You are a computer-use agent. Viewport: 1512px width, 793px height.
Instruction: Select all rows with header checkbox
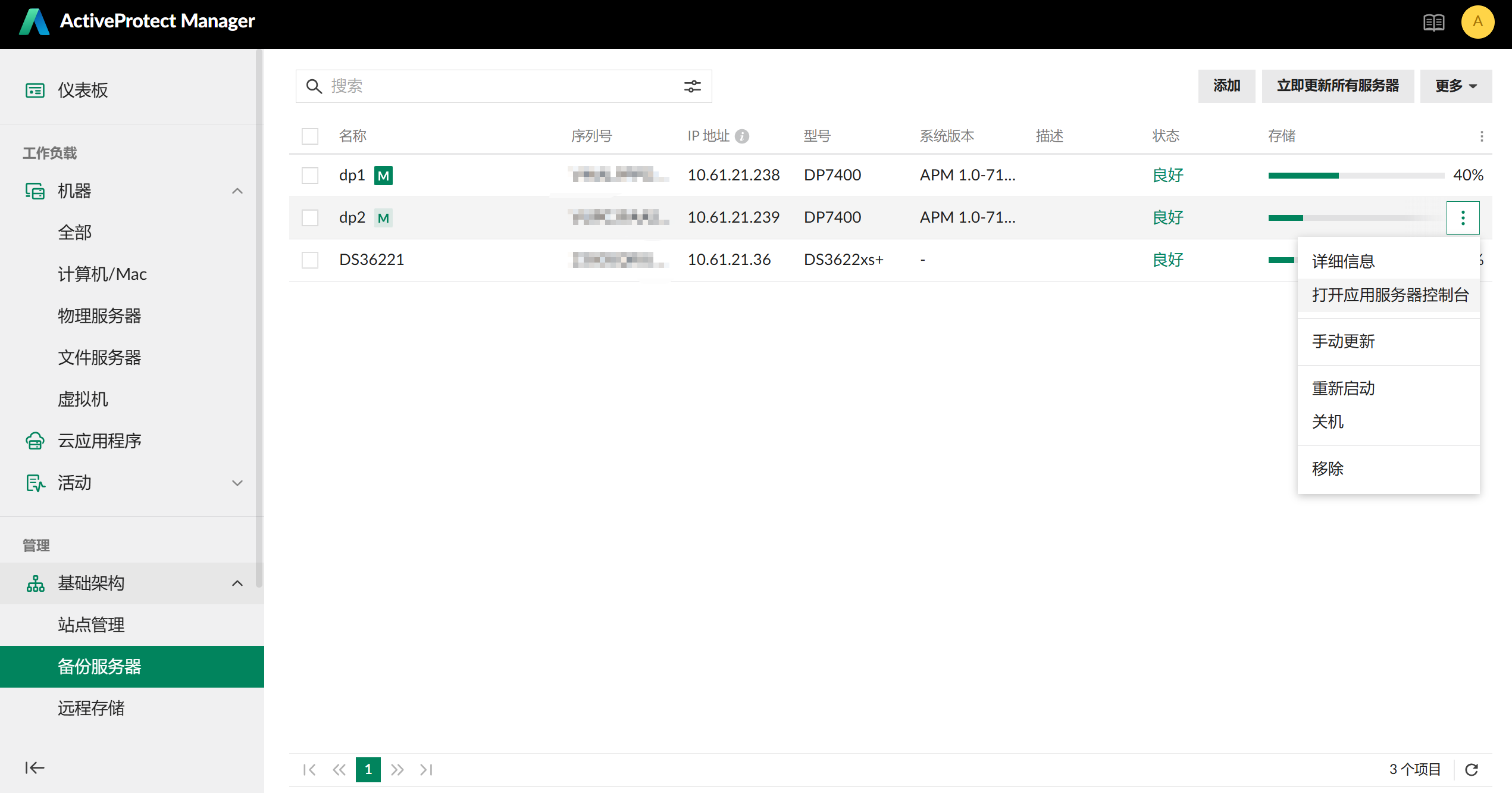[310, 136]
